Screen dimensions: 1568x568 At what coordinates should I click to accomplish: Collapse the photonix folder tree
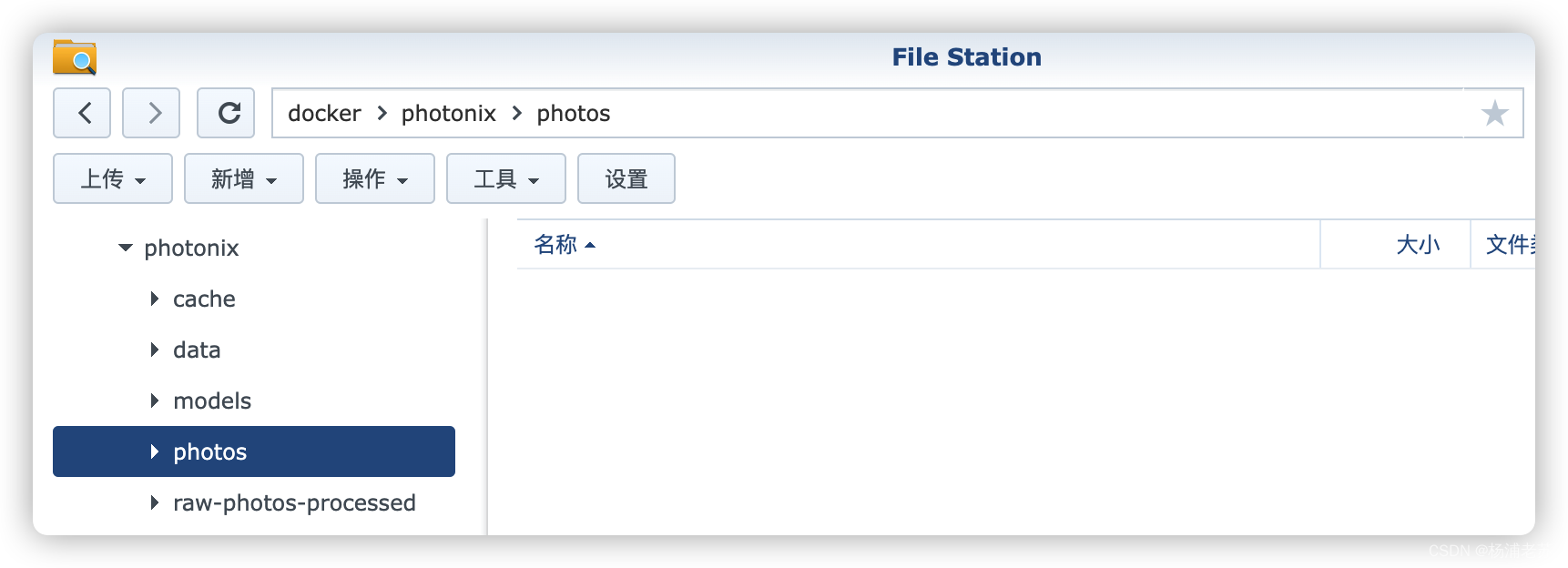(x=125, y=248)
